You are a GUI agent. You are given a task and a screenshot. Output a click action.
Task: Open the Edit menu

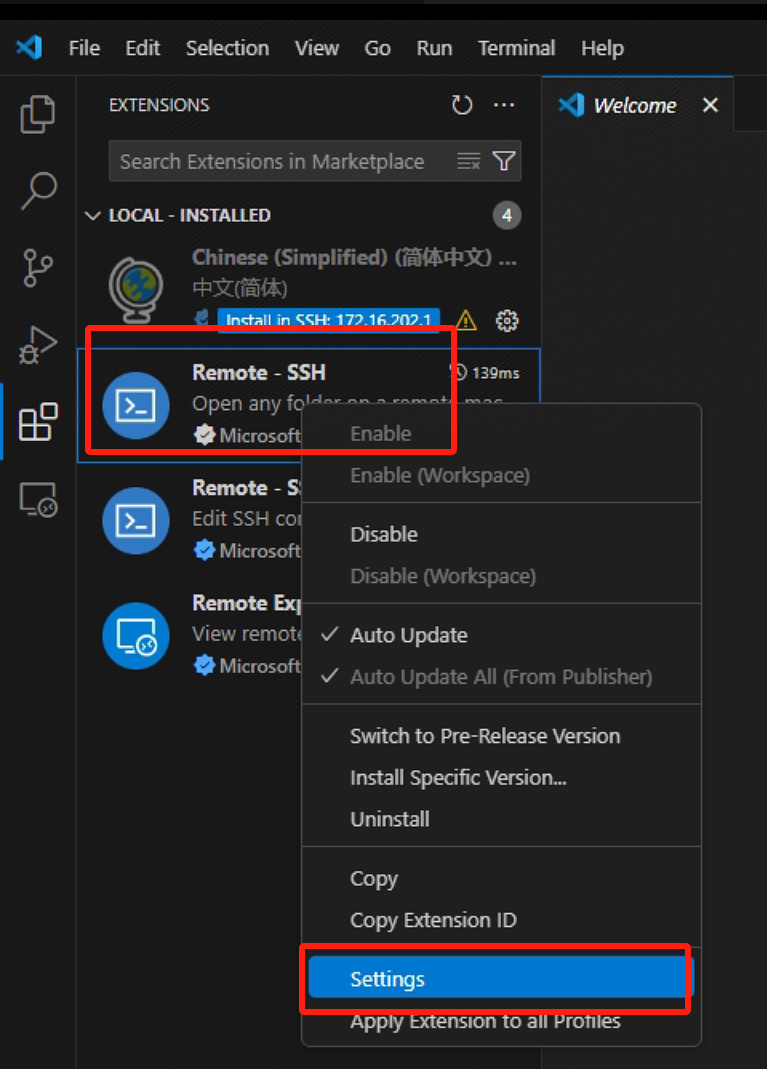[142, 48]
